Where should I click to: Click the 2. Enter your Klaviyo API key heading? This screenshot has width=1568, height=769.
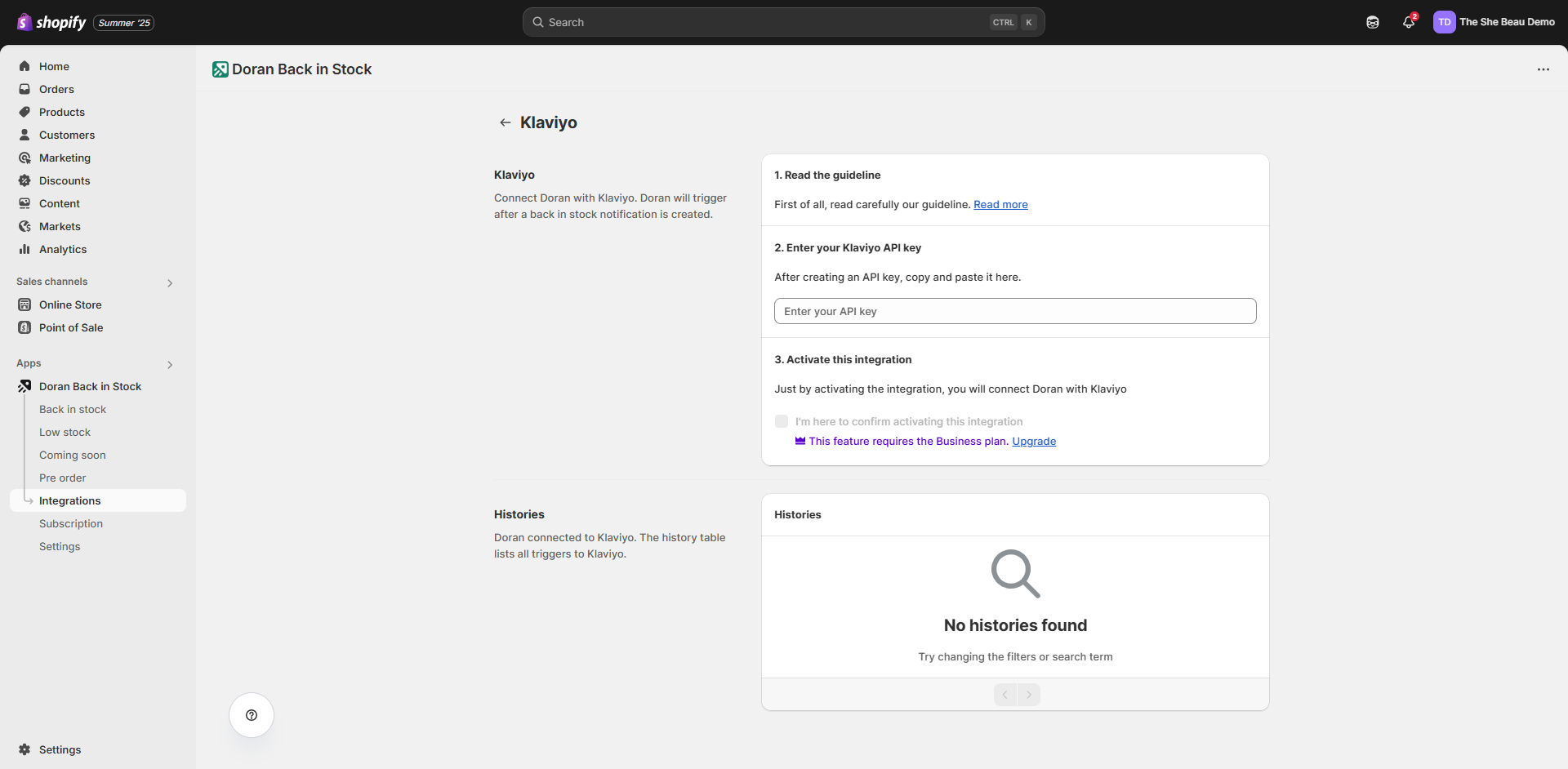click(x=848, y=247)
